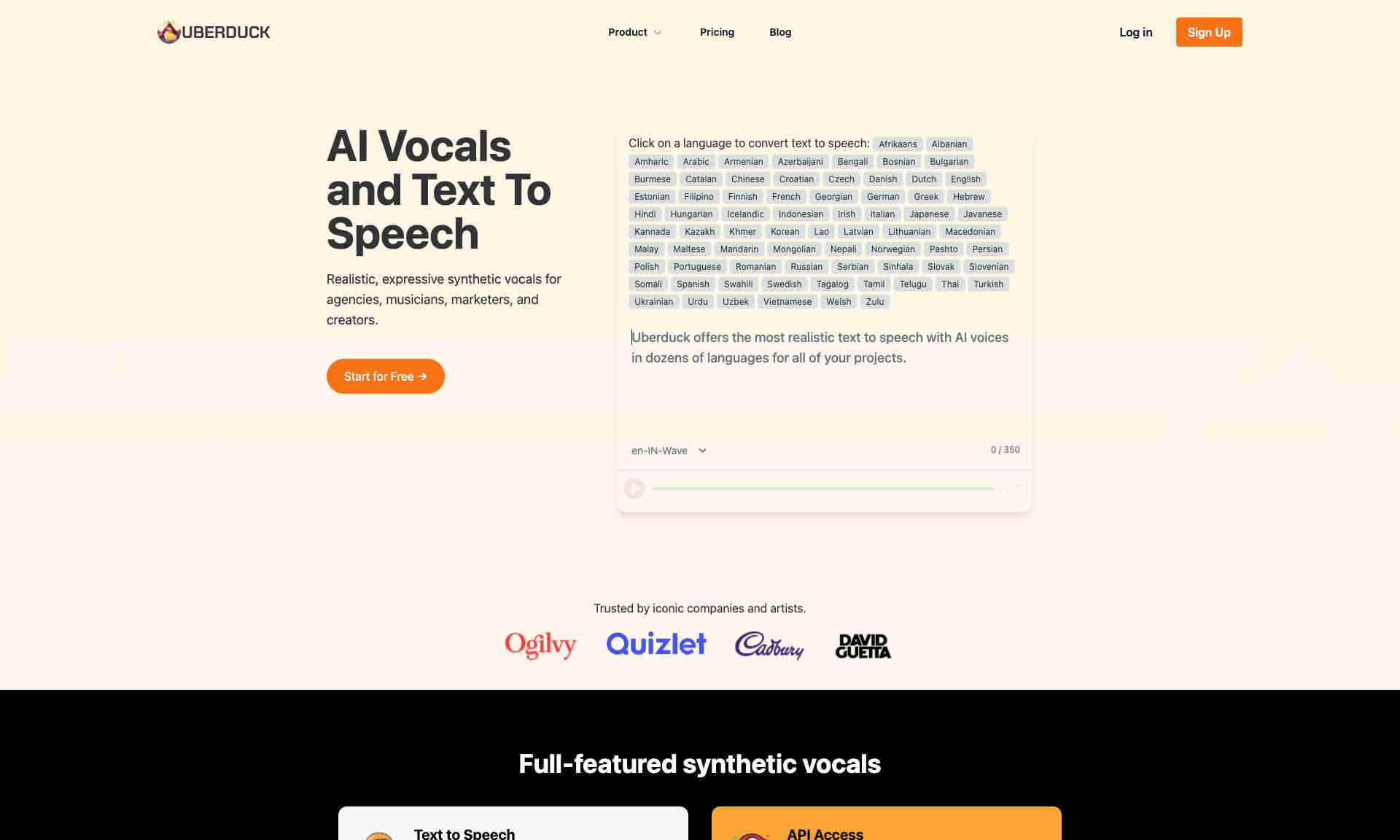The image size is (1400, 840).
Task: Expand the Product dropdown menu
Action: coord(635,32)
